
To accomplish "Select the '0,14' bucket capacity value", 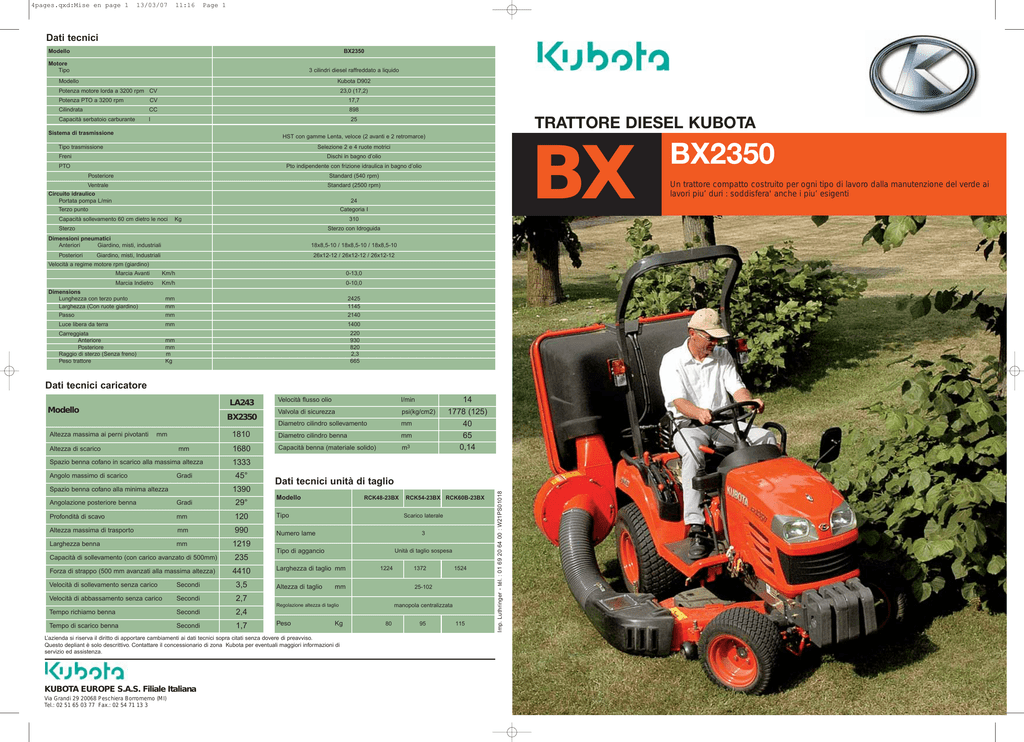I will tap(468, 447).
